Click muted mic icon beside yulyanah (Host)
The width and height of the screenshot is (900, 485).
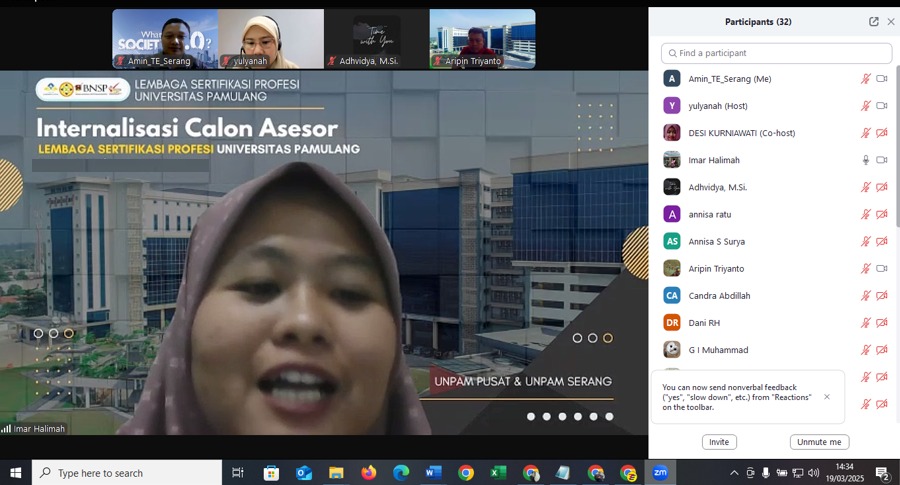coord(866,106)
